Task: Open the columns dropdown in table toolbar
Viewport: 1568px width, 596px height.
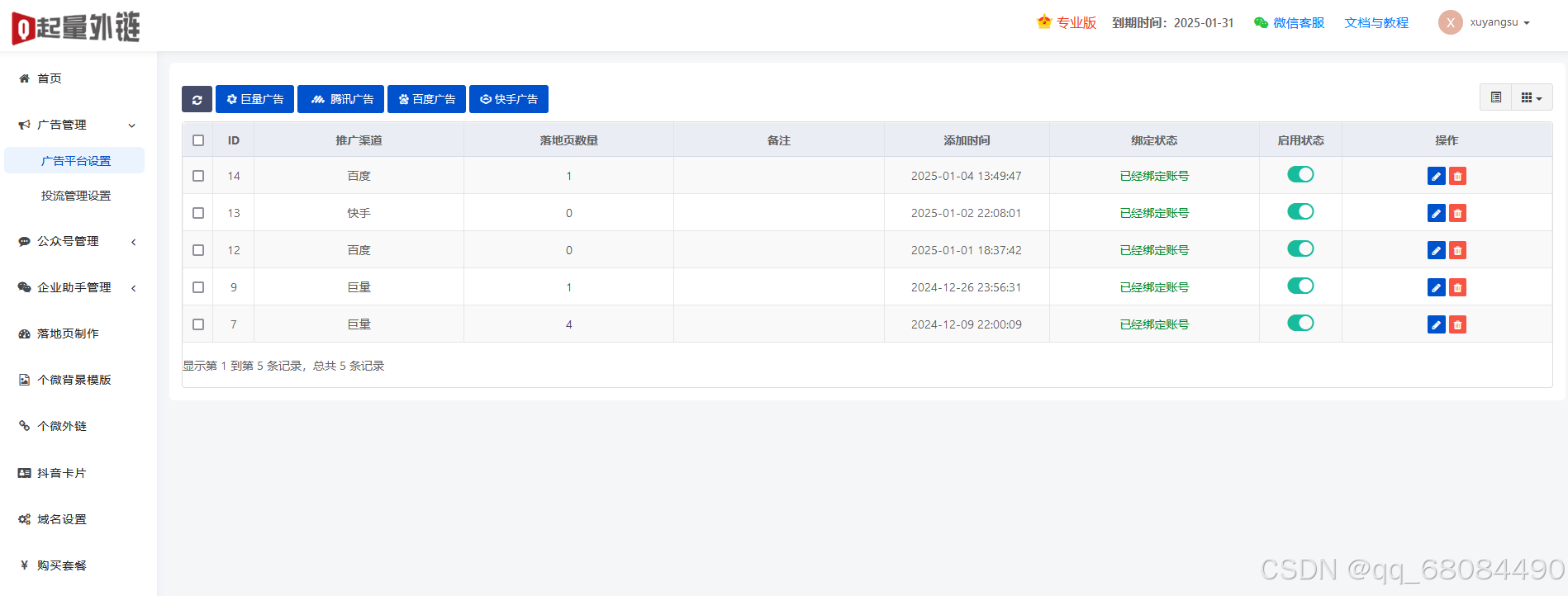Action: [x=1532, y=97]
